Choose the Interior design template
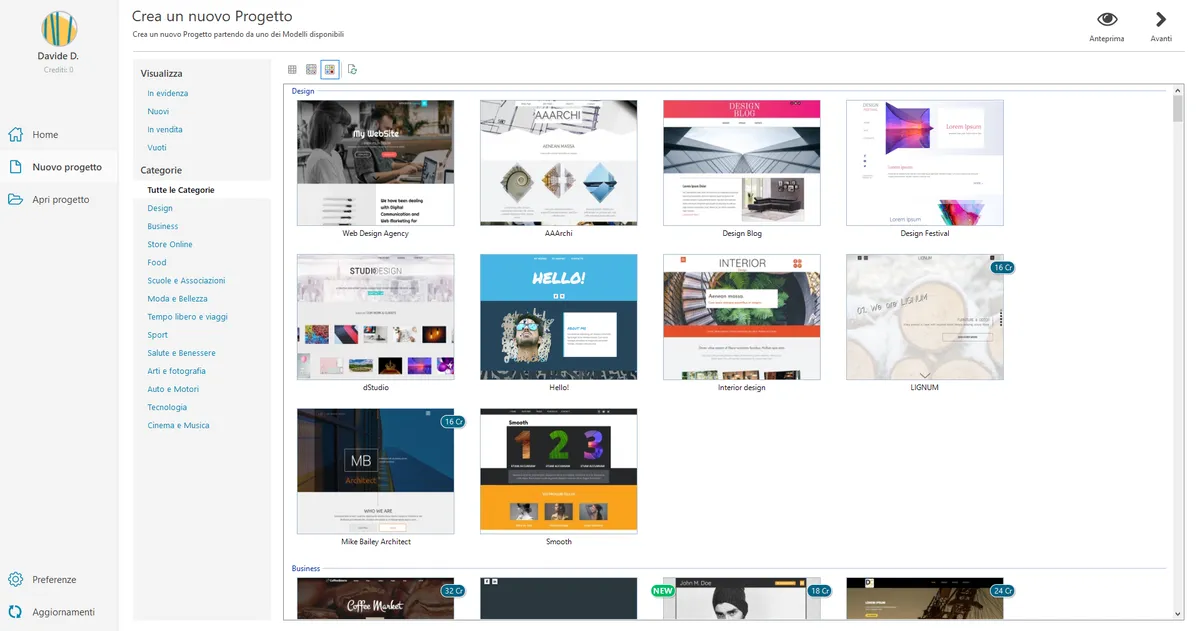The height and width of the screenshot is (631, 1200). (741, 317)
